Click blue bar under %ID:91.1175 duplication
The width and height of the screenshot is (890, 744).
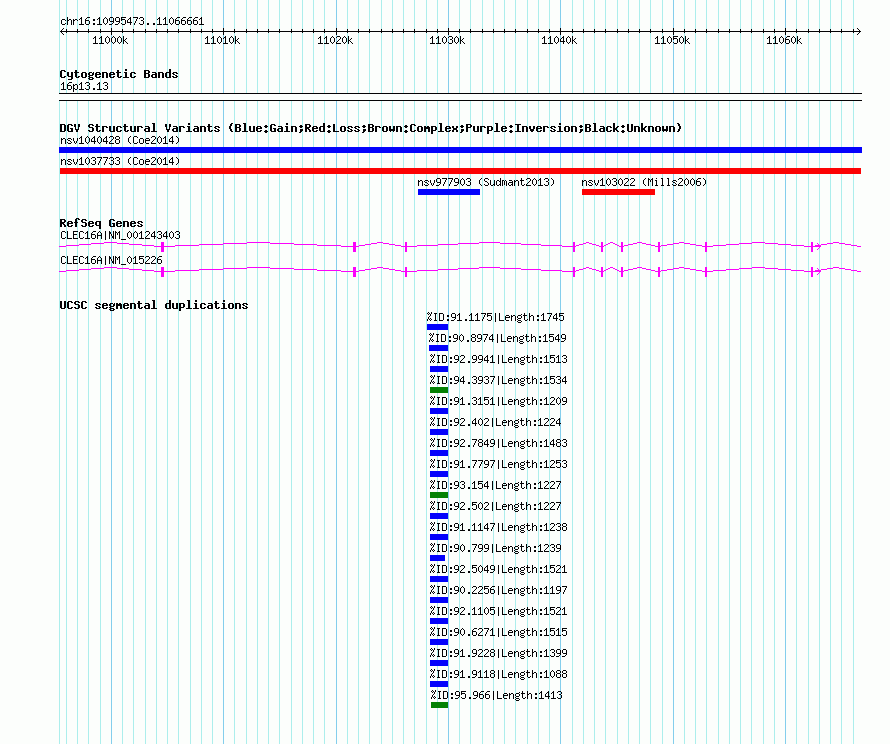438,327
